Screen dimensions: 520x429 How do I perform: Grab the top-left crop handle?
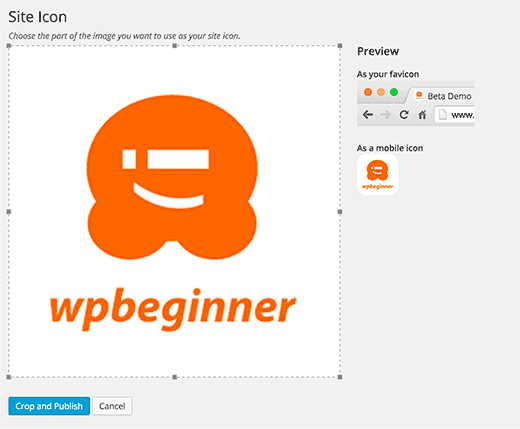point(9,46)
